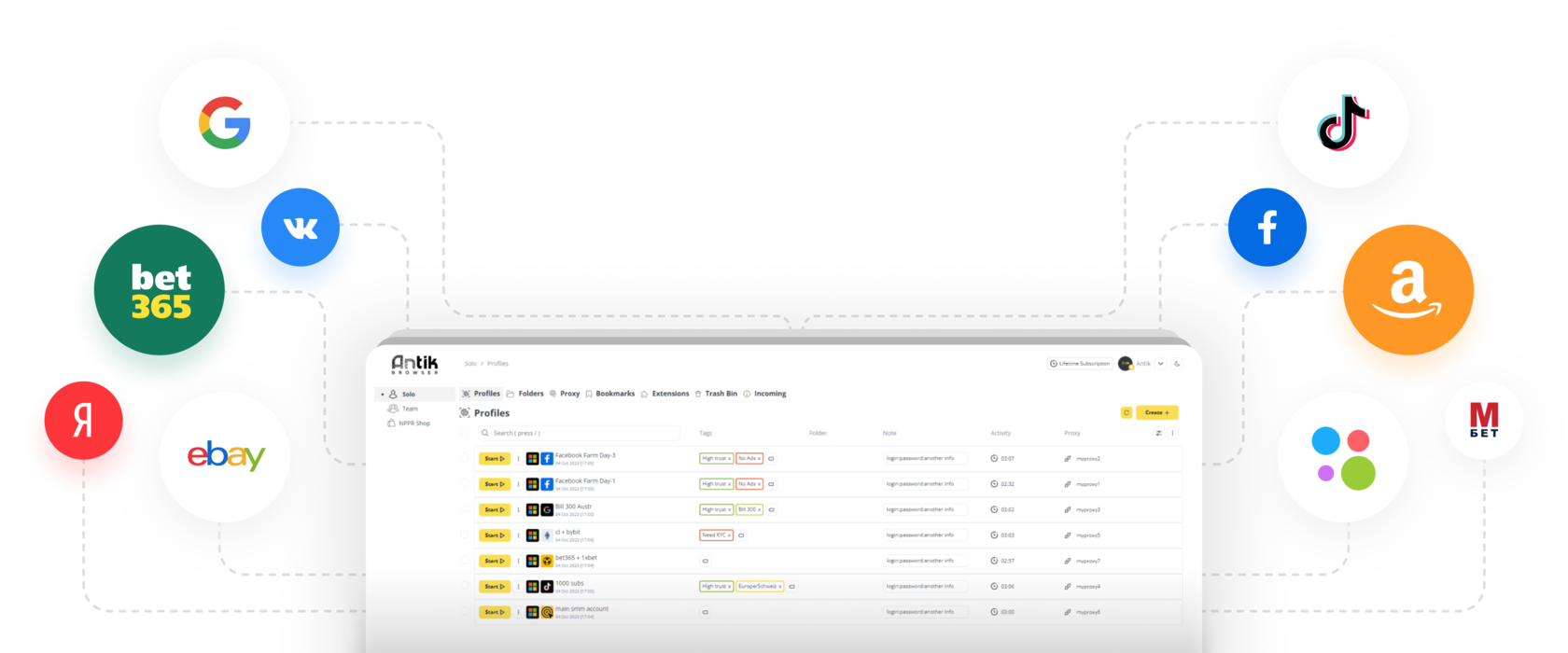Click the Antik Browser logo
This screenshot has height=653, width=1568.
coord(414,364)
